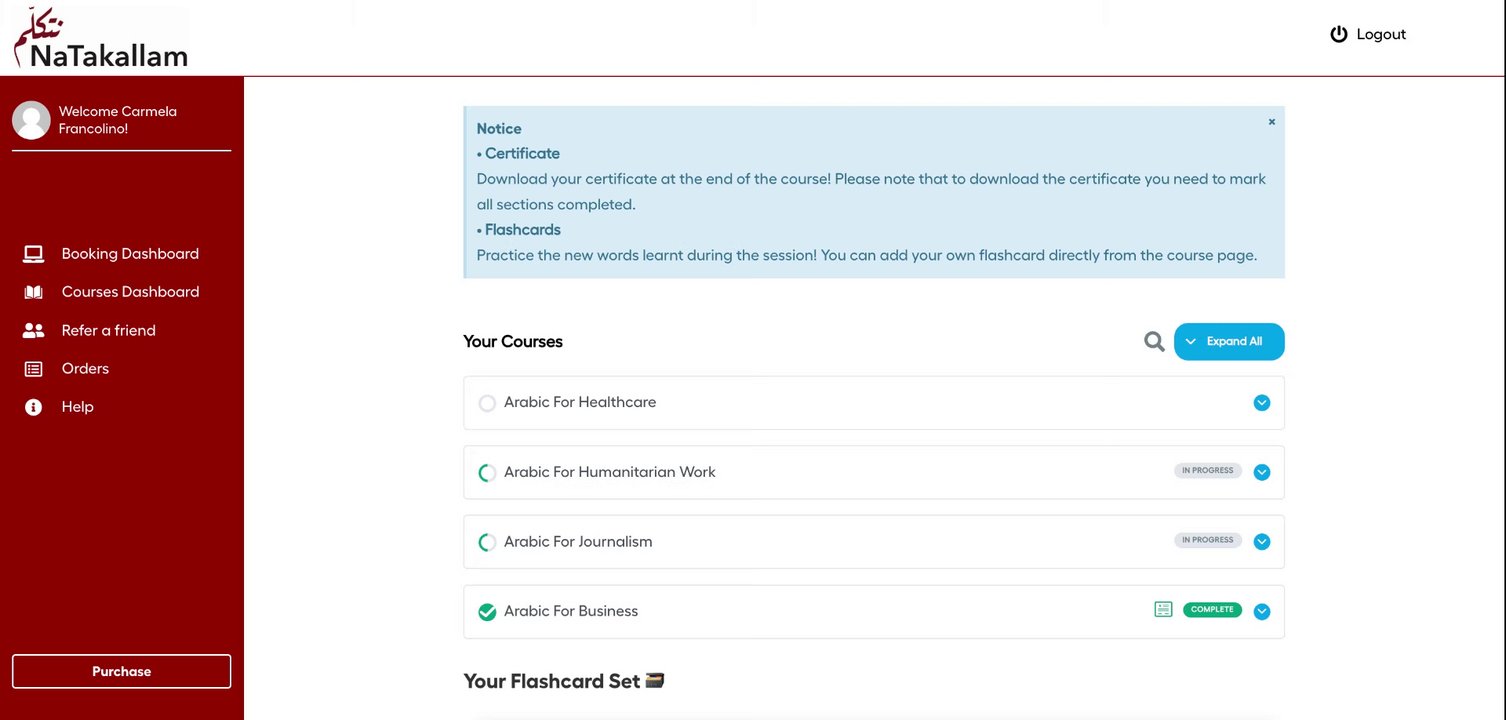
Task: Toggle Arabic For Humanitarian Work progress circle
Action: [487, 473]
